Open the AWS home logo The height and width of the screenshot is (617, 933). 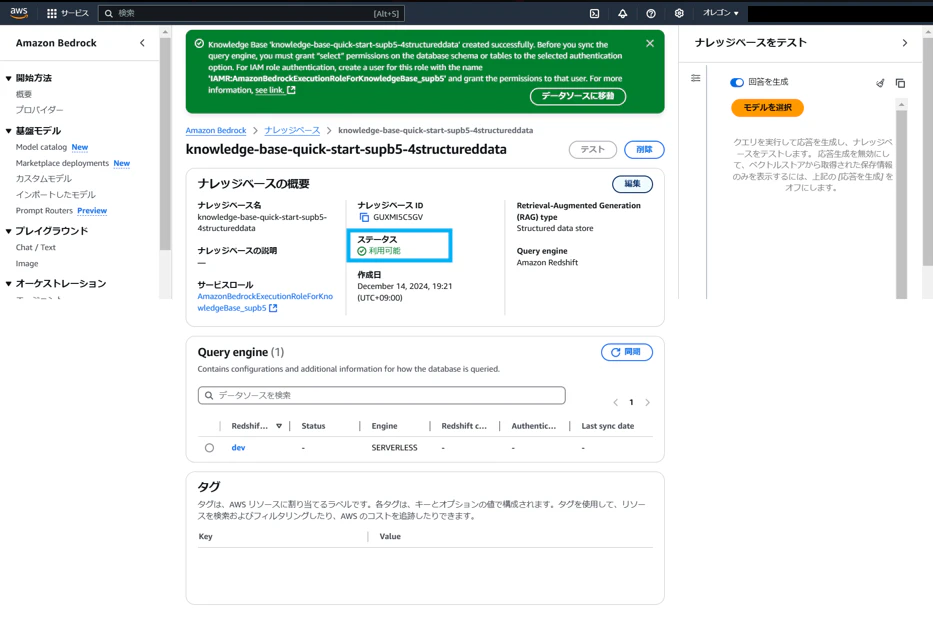tap(19, 13)
